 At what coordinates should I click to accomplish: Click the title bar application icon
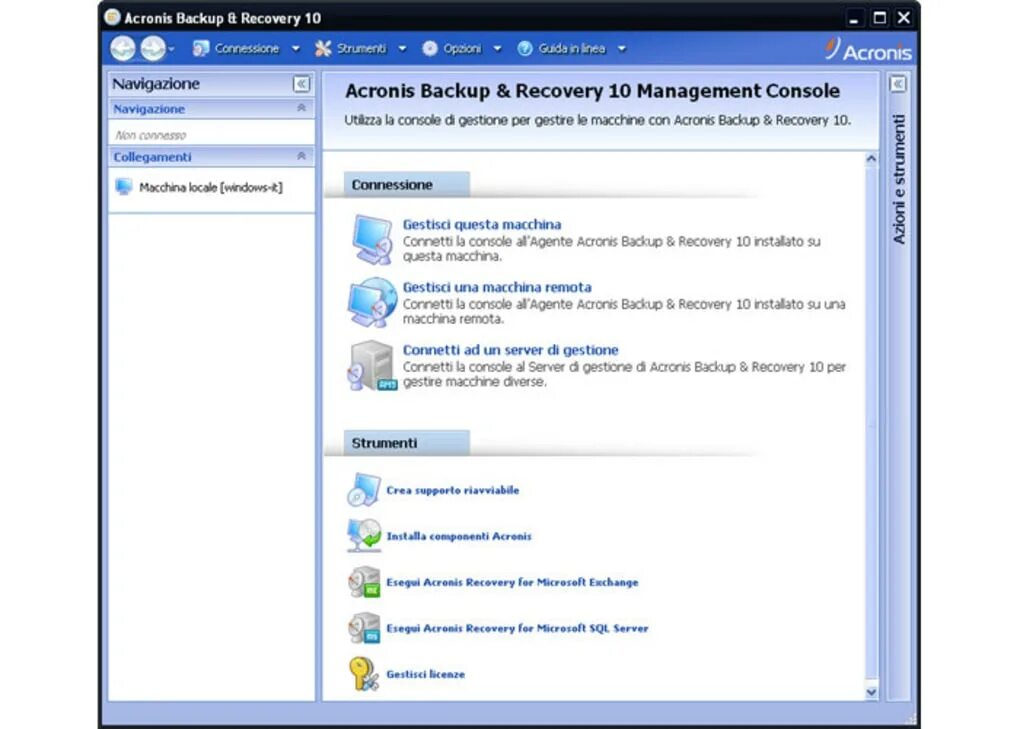113,17
